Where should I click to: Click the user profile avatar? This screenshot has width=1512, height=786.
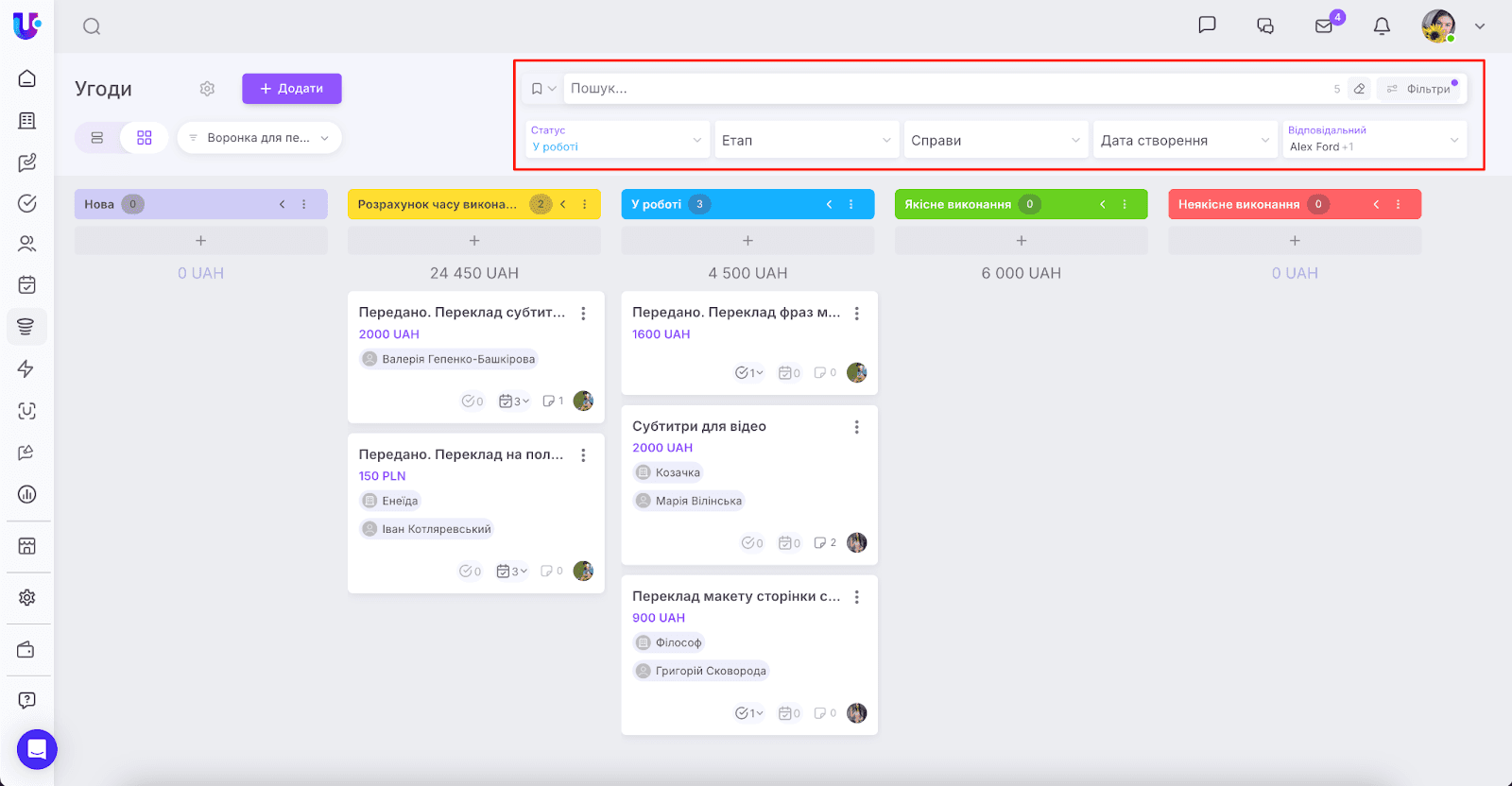[x=1438, y=26]
